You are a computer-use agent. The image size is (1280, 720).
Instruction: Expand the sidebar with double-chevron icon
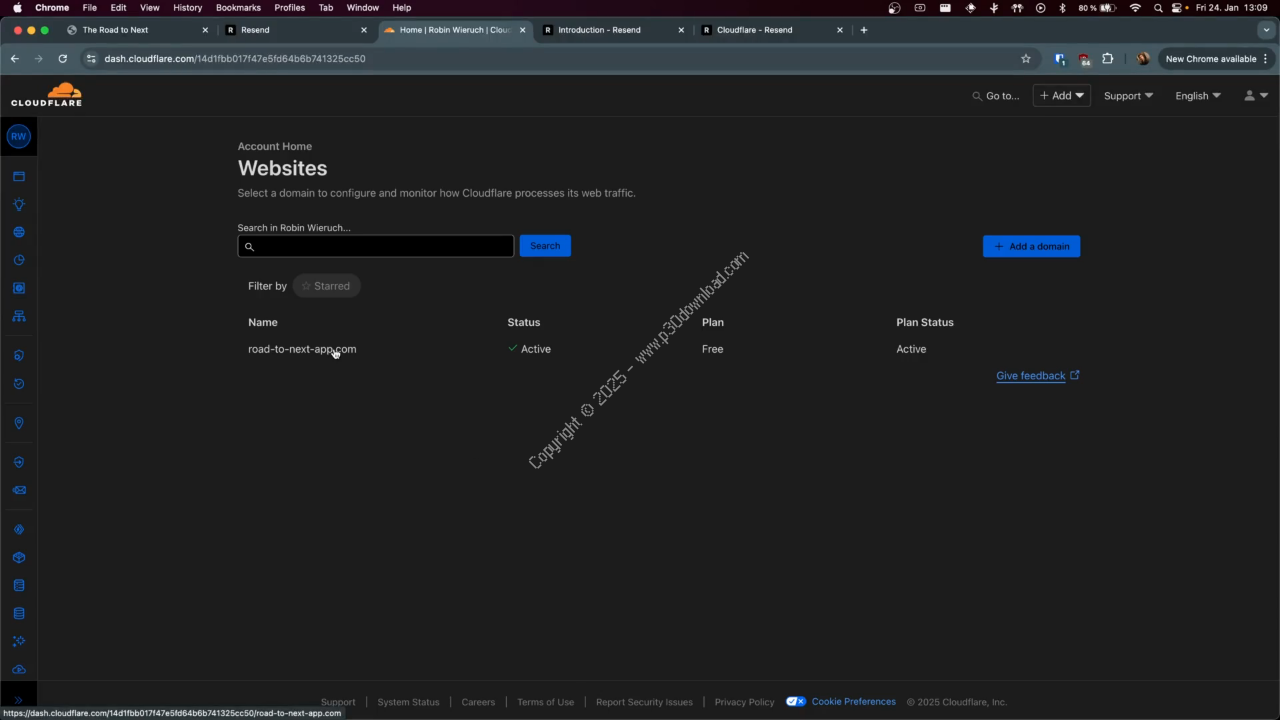(18, 700)
